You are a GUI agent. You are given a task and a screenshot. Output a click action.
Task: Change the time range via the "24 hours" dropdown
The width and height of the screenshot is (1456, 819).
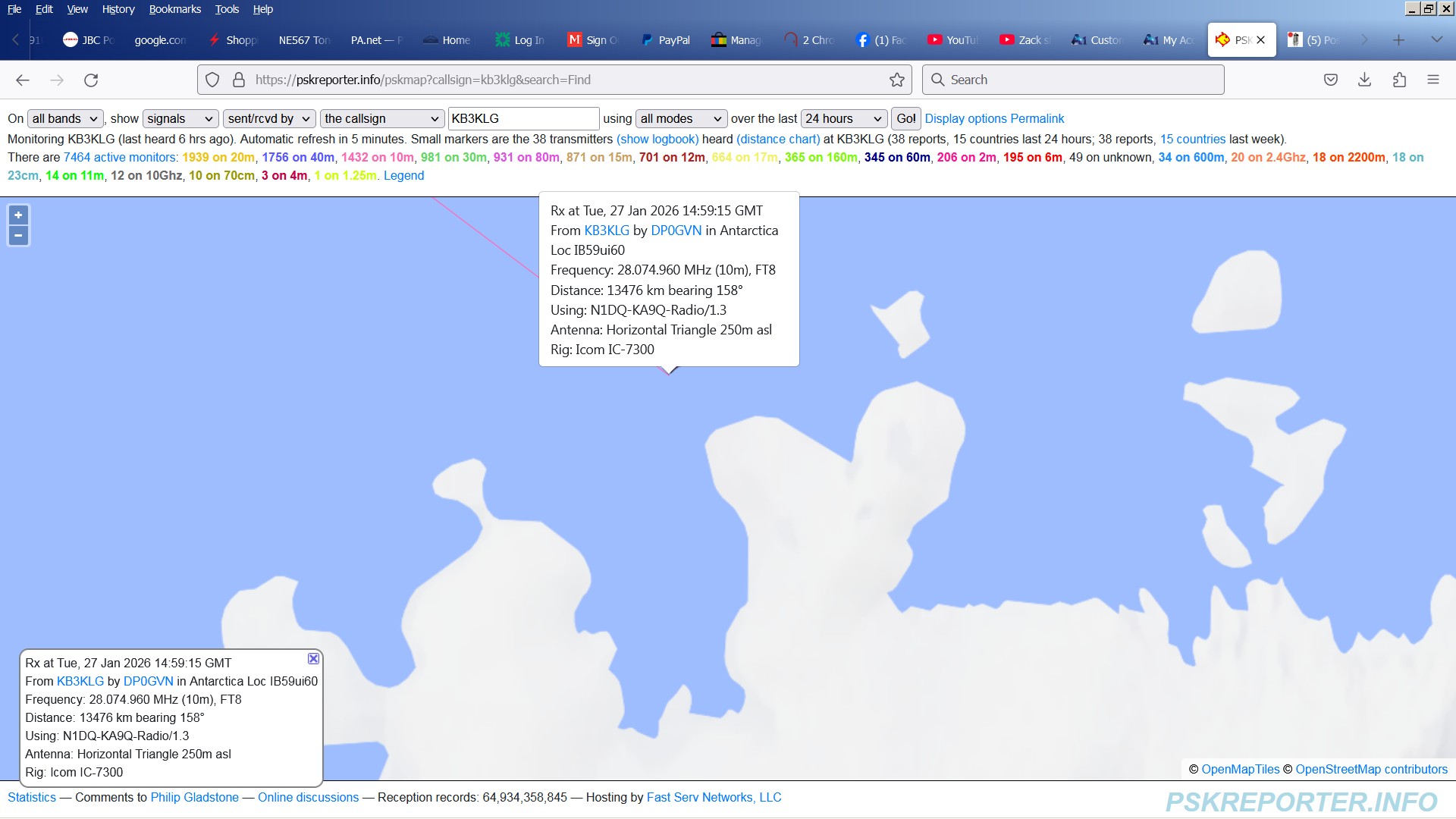[x=843, y=118]
